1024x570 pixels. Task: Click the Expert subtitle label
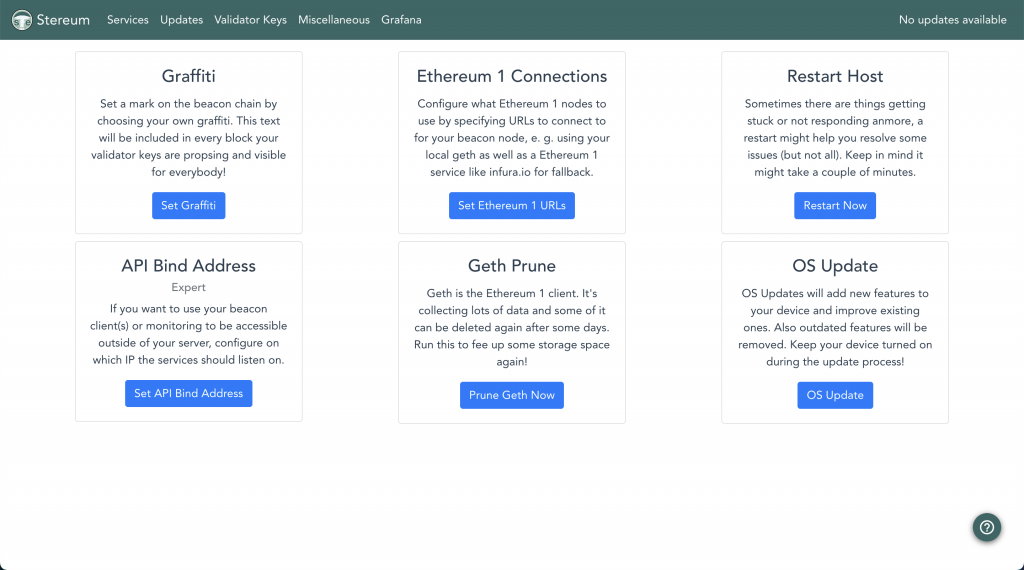(189, 287)
